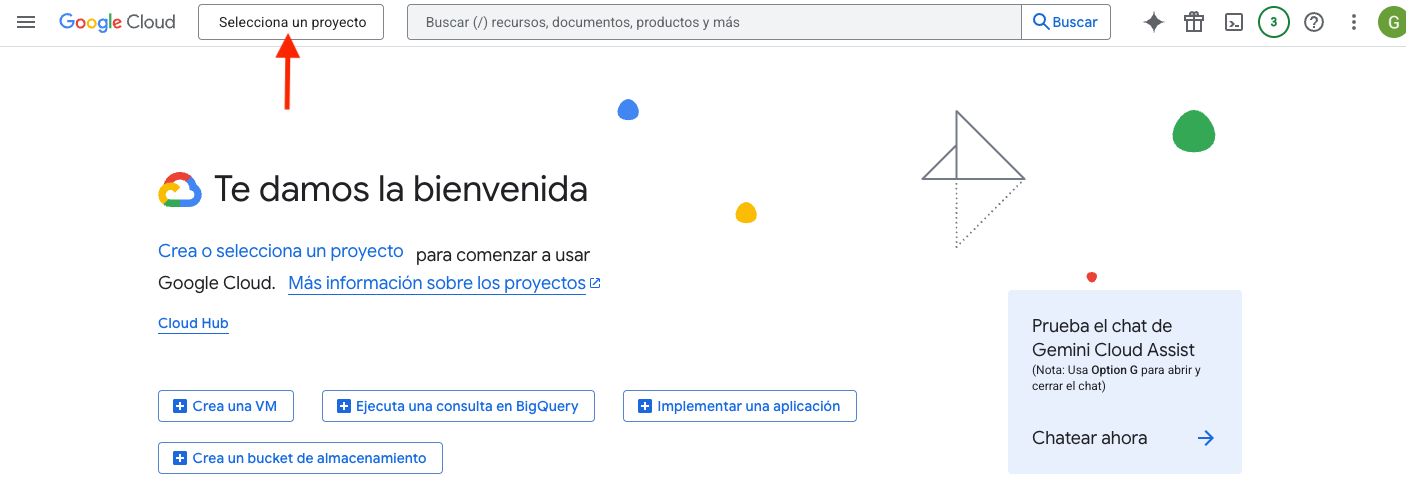Open notifications badge showing 3

point(1273,22)
